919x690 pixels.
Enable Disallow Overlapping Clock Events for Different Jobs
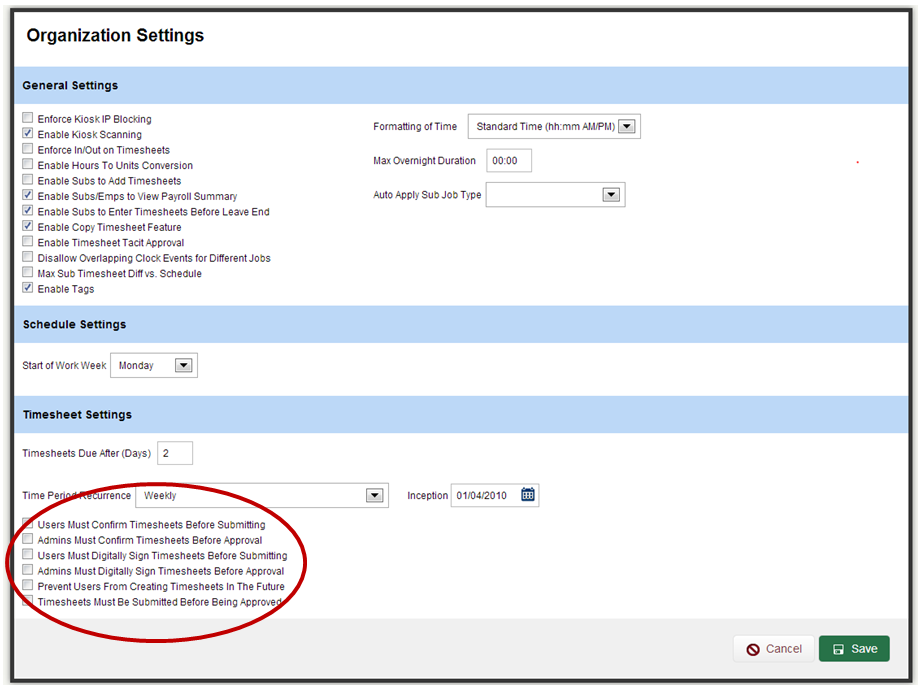pos(28,257)
